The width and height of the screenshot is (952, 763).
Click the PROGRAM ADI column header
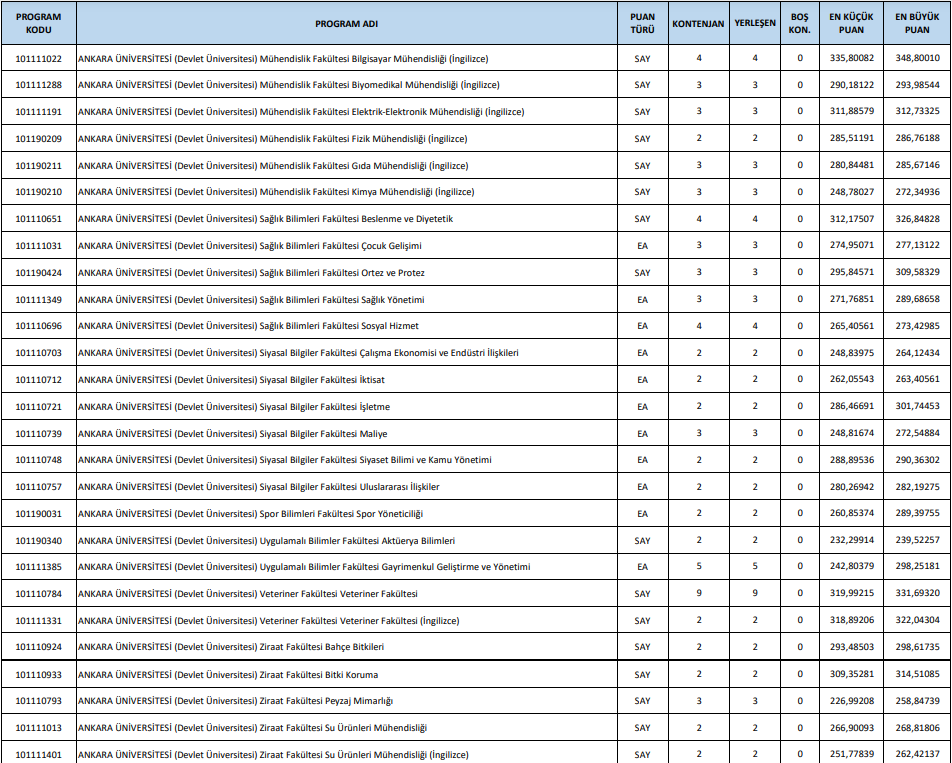pyautogui.click(x=345, y=23)
